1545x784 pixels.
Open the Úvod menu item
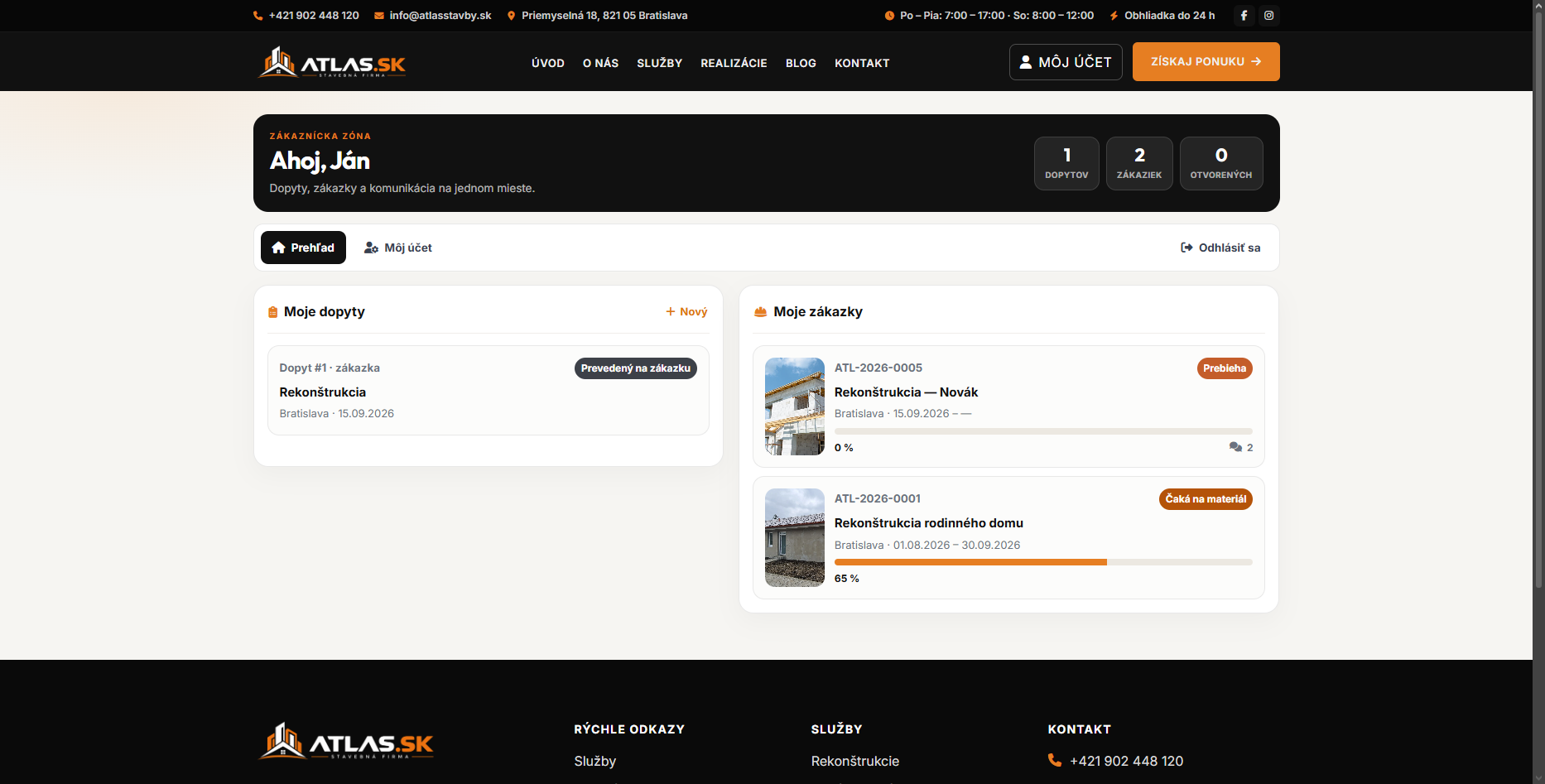click(548, 63)
